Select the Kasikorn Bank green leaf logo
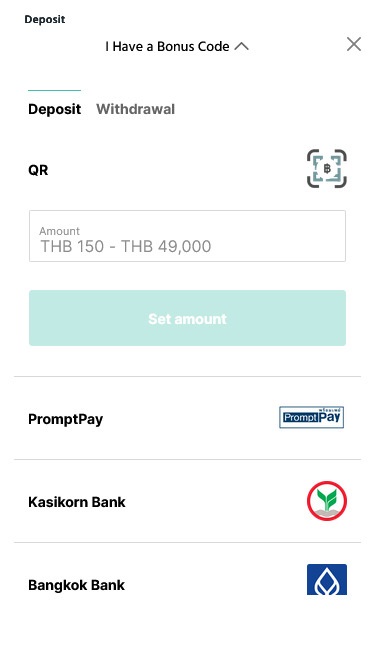Image resolution: width=375 pixels, height=667 pixels. tap(327, 501)
